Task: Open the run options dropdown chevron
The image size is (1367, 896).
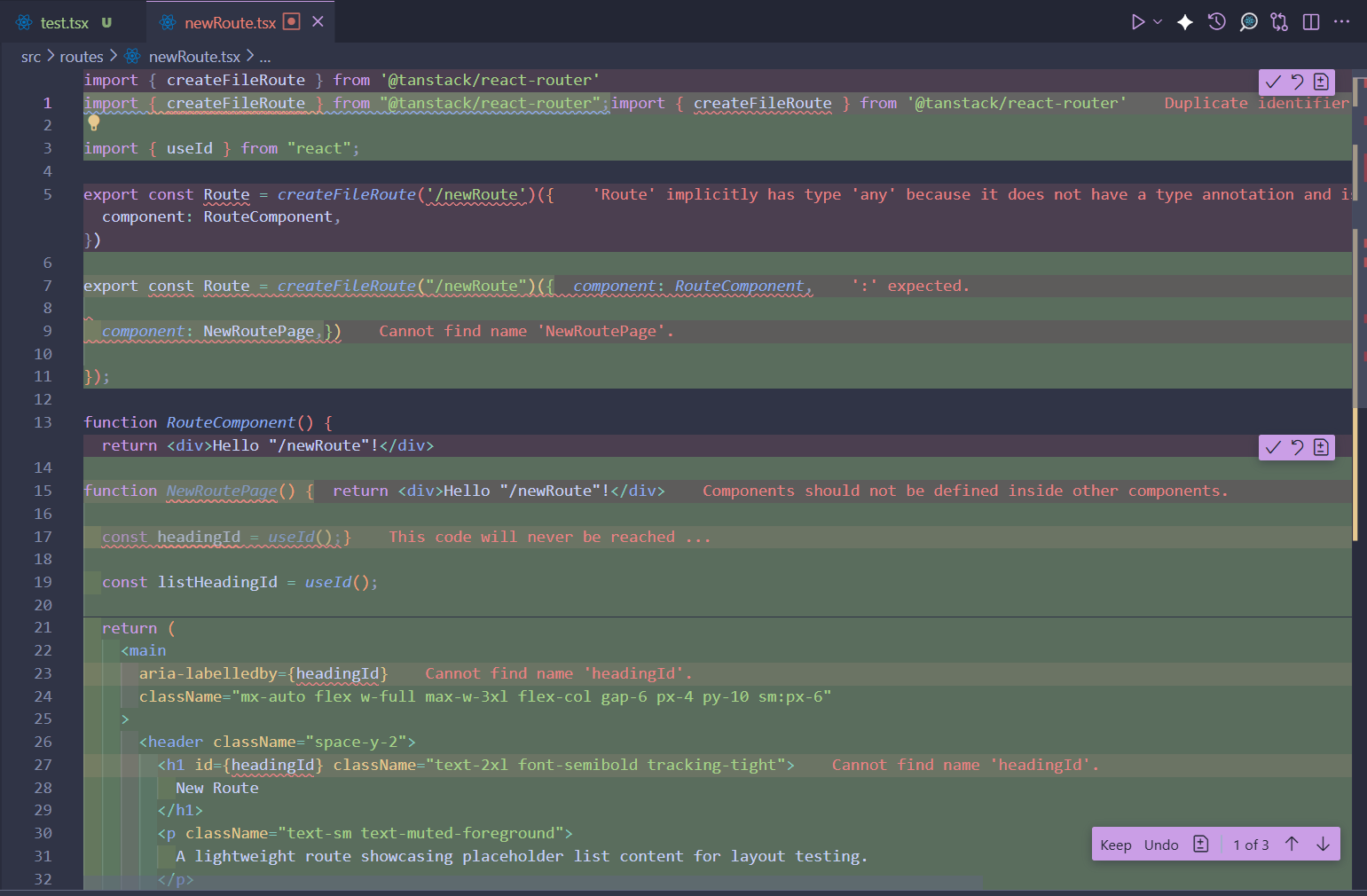Action: click(1158, 22)
